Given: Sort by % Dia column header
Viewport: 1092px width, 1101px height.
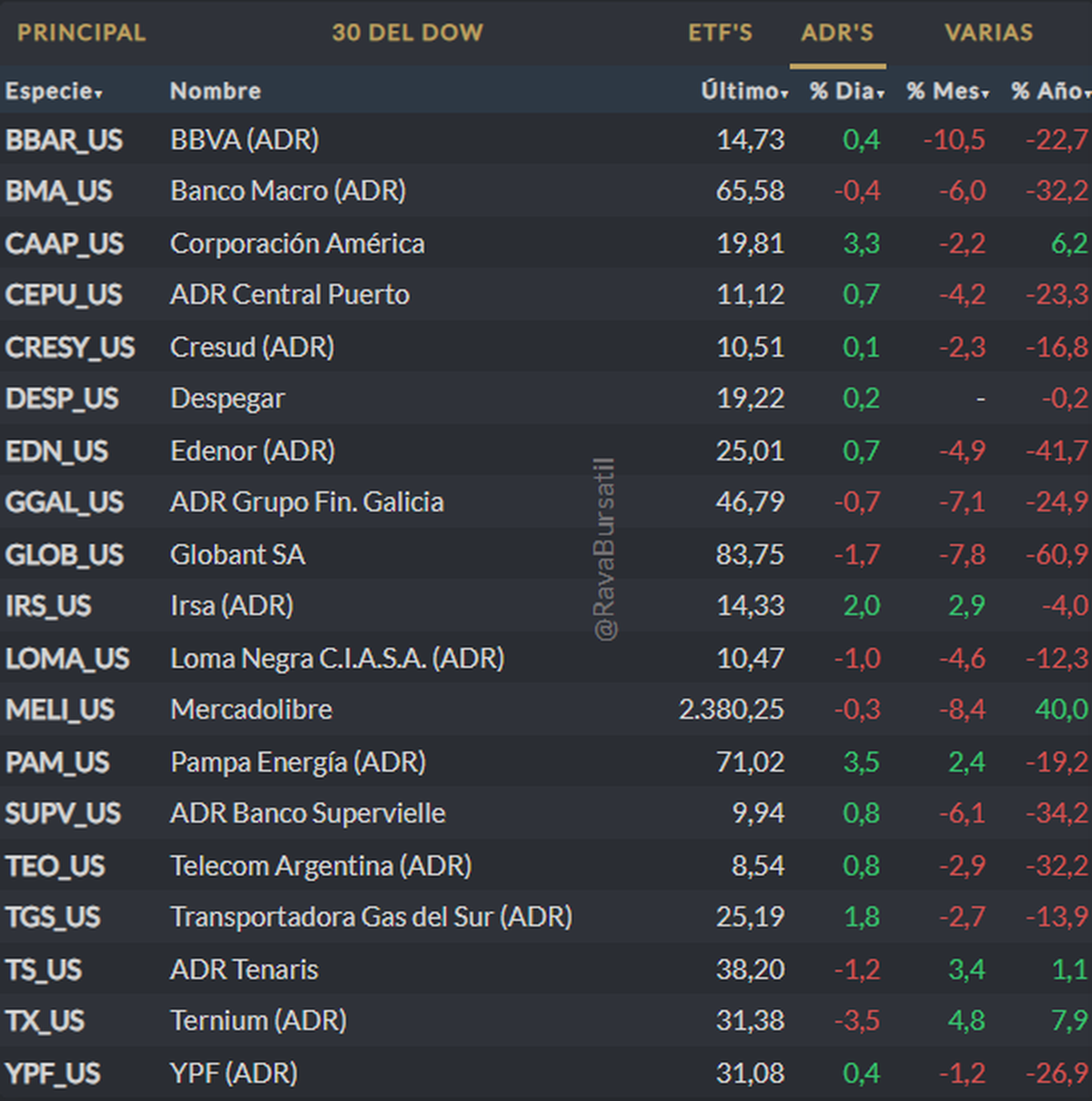Looking at the screenshot, I should coord(846,91).
